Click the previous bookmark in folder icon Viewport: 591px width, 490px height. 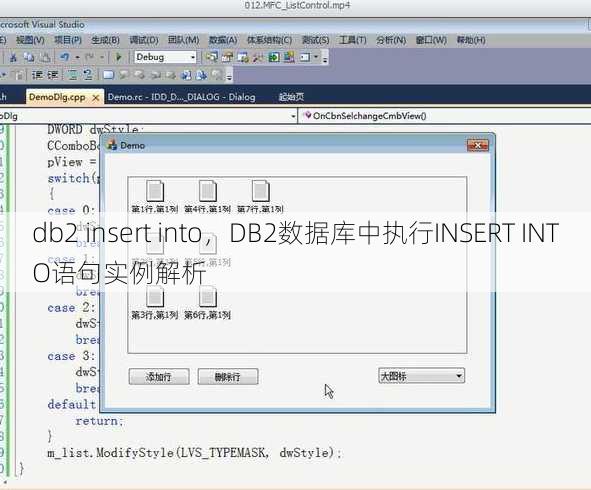[x=202, y=75]
